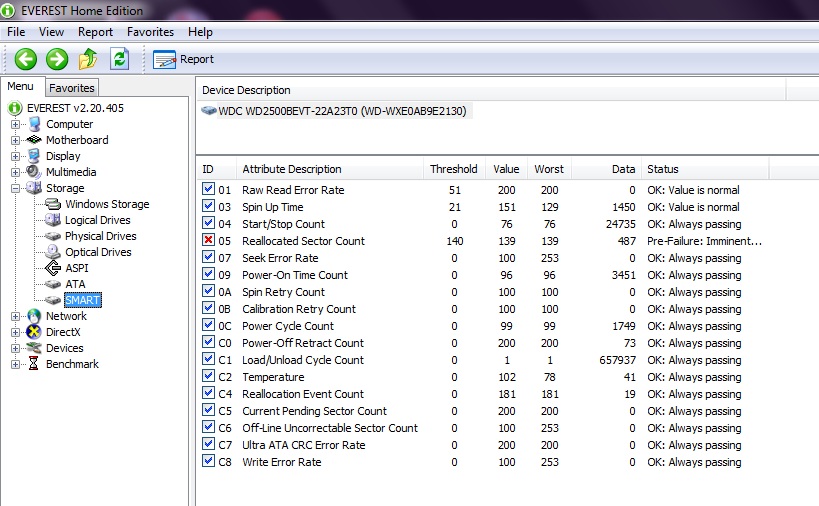The height and width of the screenshot is (506, 819).
Task: Open the Report wizard toolbar button
Action: click(183, 60)
